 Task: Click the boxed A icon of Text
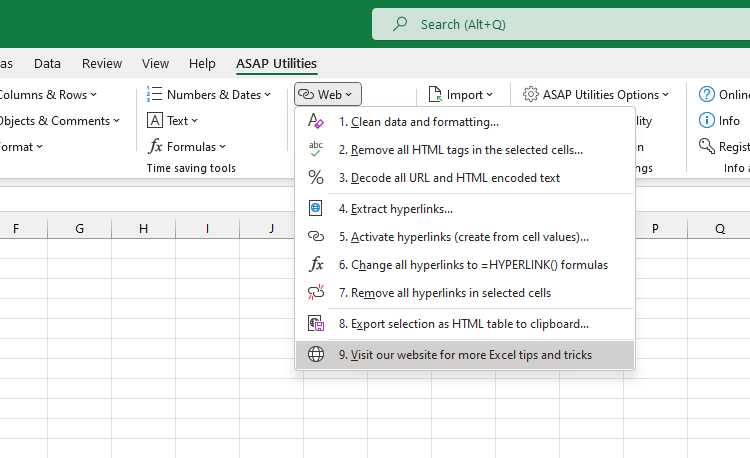[154, 120]
